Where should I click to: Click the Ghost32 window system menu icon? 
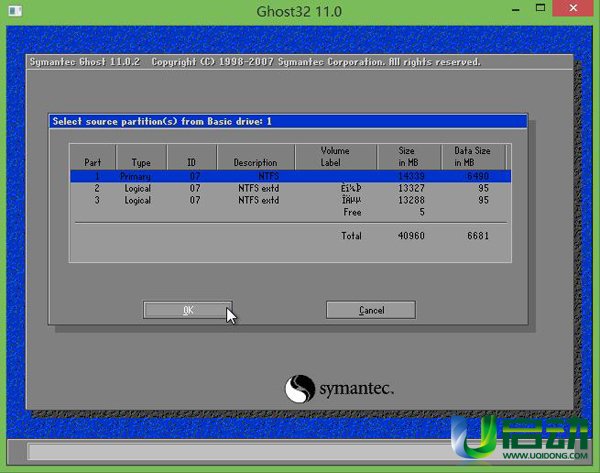tap(15, 10)
